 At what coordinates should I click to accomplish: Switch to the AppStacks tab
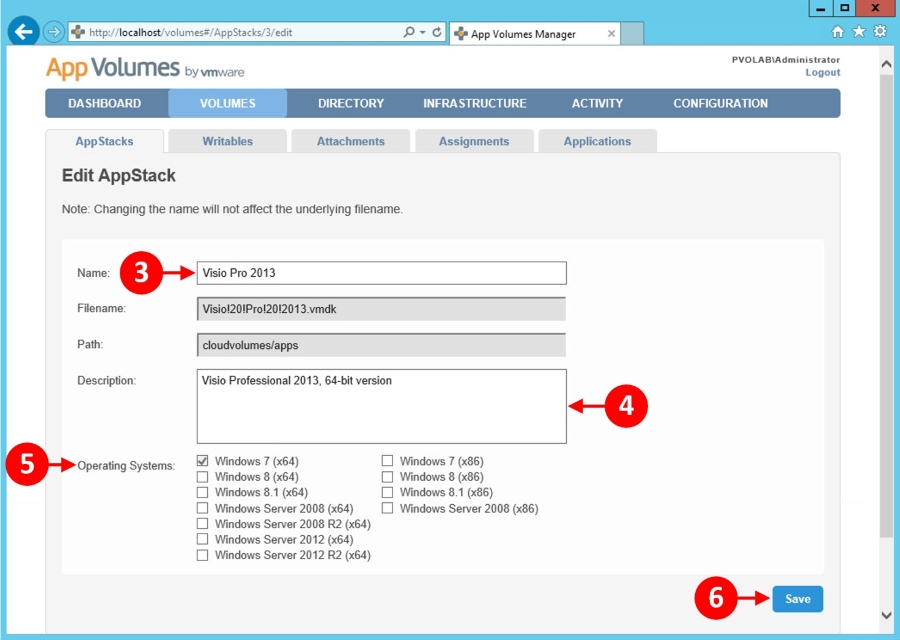pyautogui.click(x=104, y=141)
